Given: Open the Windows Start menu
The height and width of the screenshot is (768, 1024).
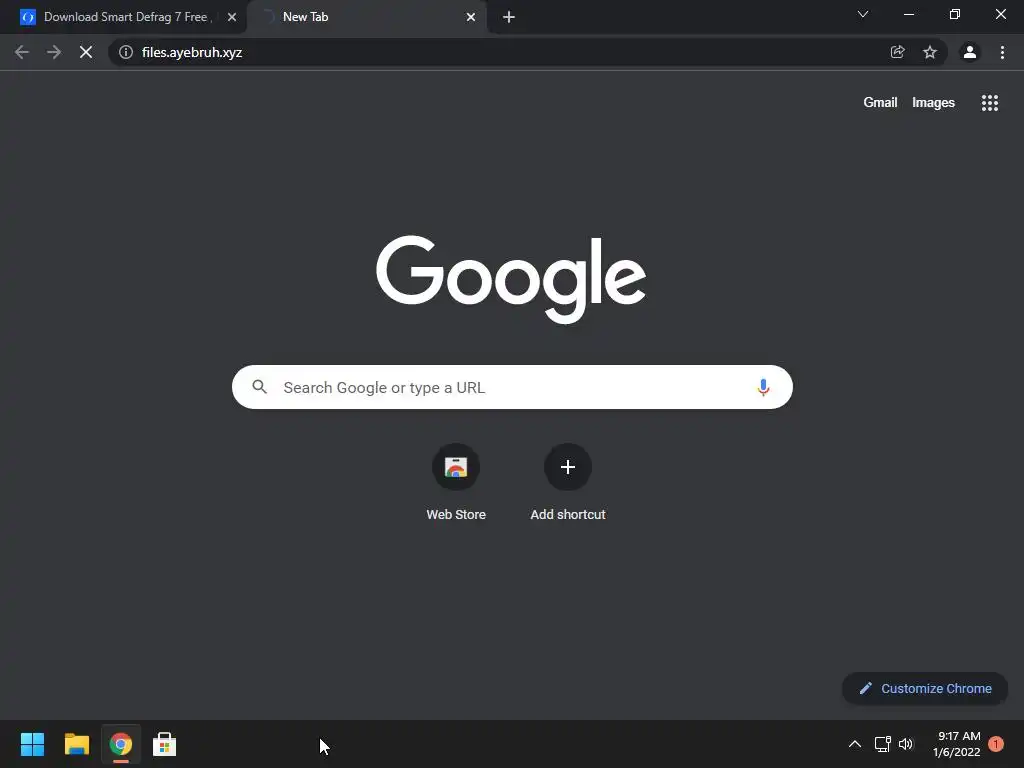Looking at the screenshot, I should (x=32, y=744).
